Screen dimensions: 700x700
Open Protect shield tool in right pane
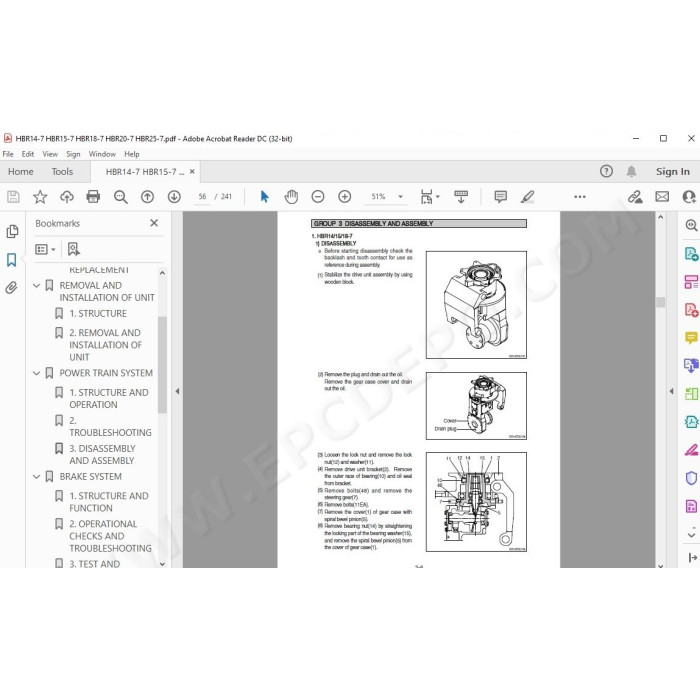click(692, 478)
